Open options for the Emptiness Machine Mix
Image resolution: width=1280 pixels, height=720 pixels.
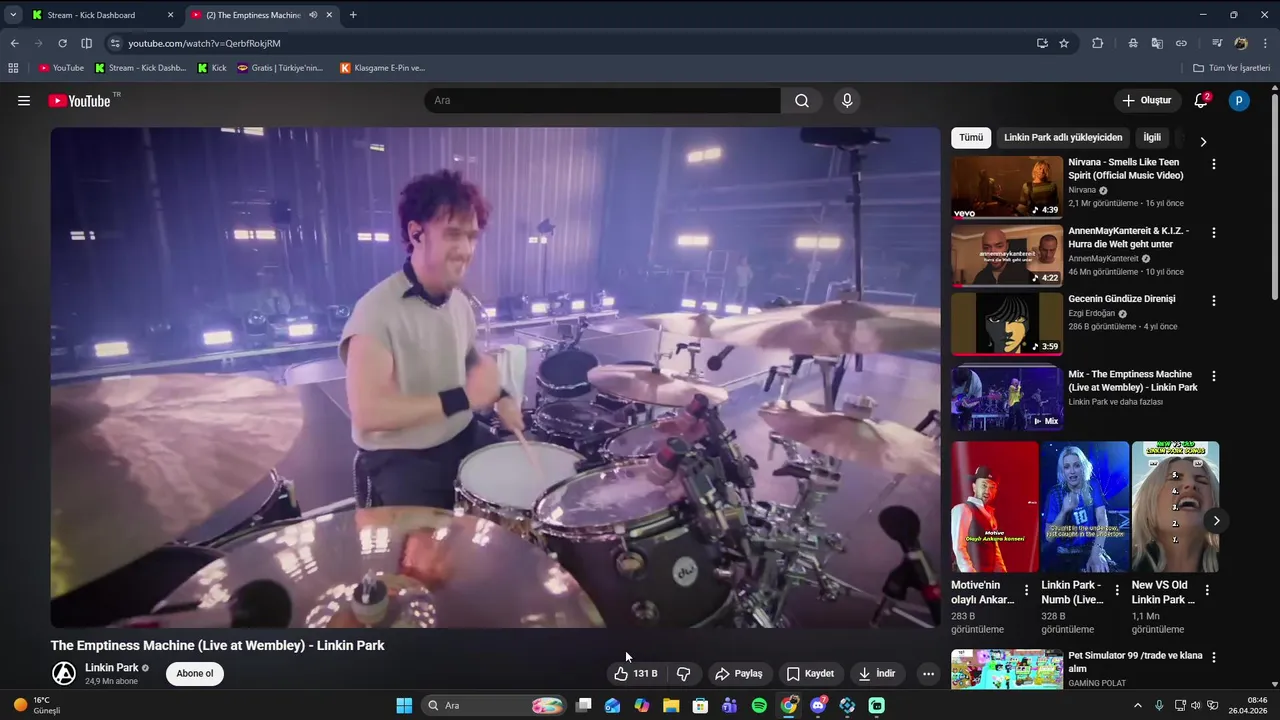tap(1214, 376)
